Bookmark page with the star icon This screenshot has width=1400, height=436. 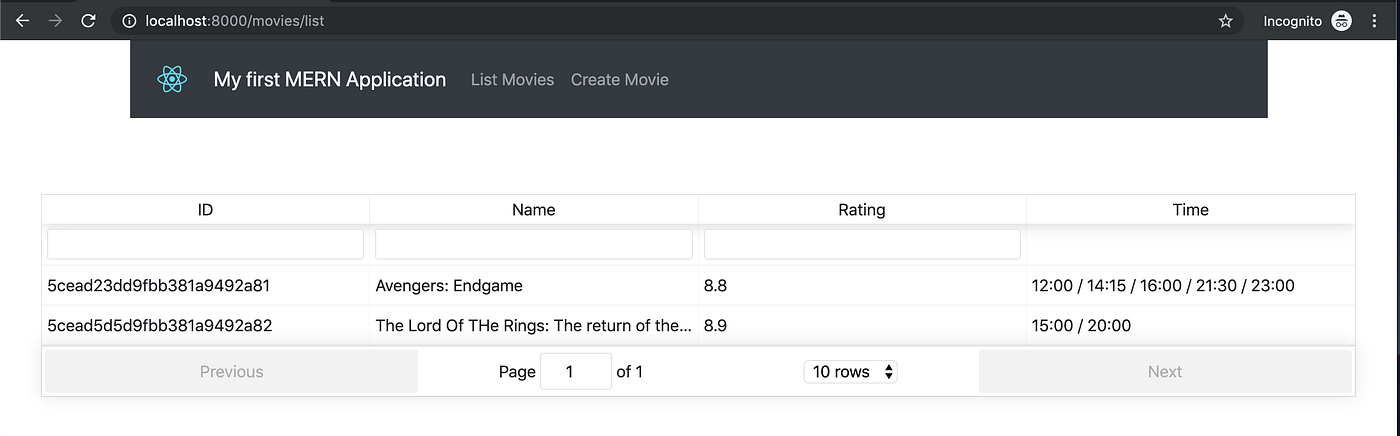[1225, 21]
